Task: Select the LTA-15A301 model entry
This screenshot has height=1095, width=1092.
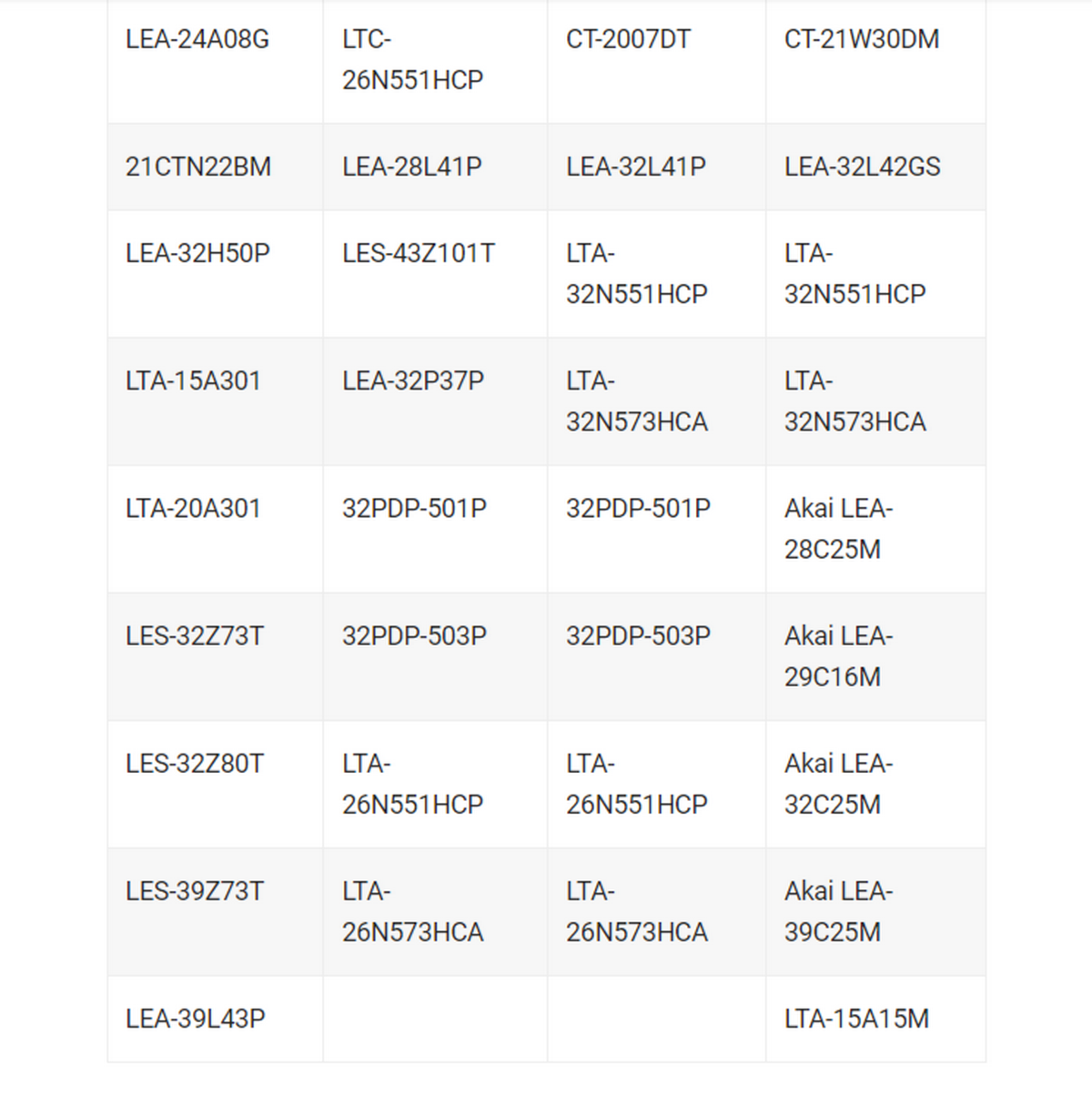Action: pyautogui.click(x=193, y=381)
